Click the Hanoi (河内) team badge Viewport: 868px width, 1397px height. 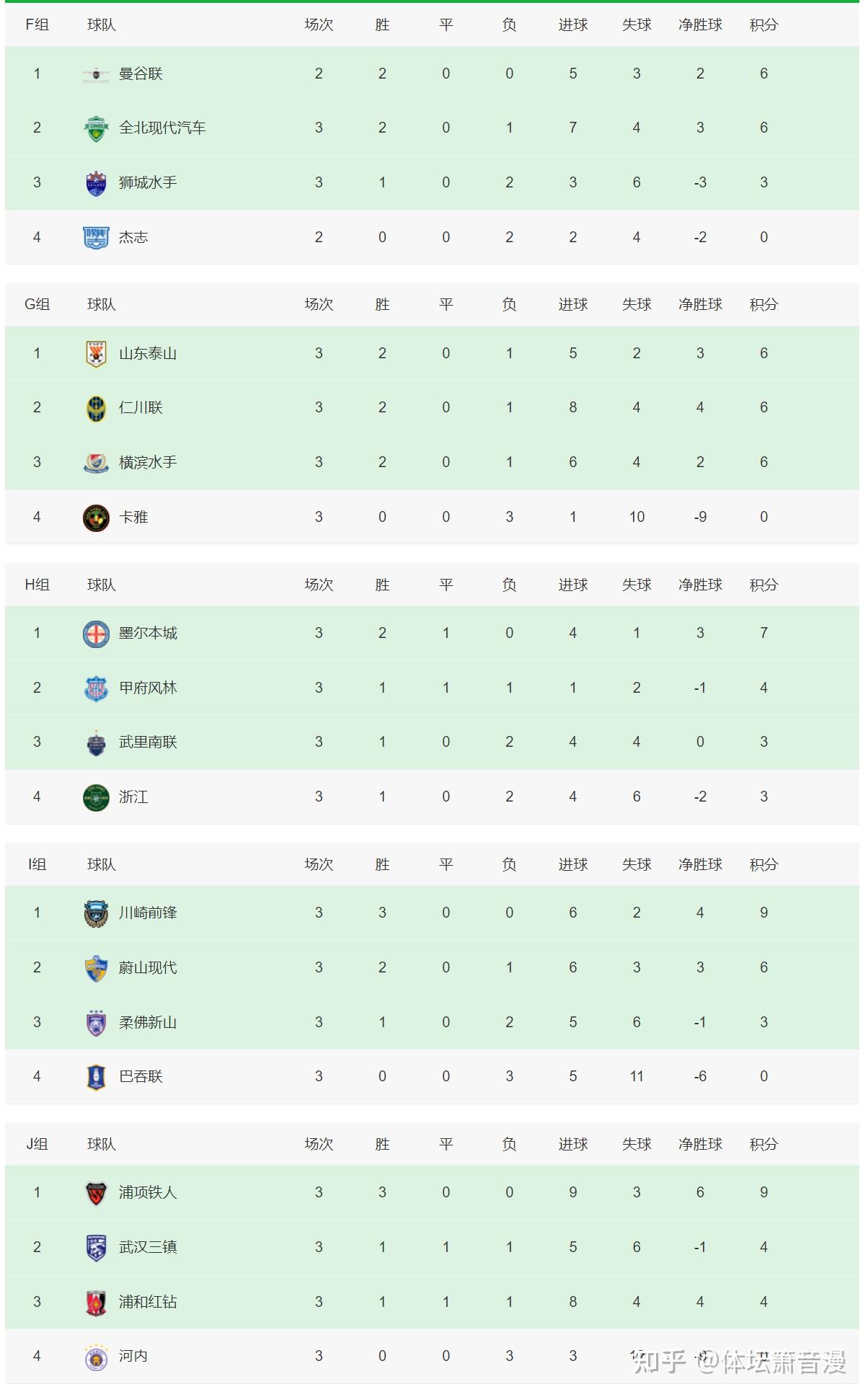(x=96, y=1357)
